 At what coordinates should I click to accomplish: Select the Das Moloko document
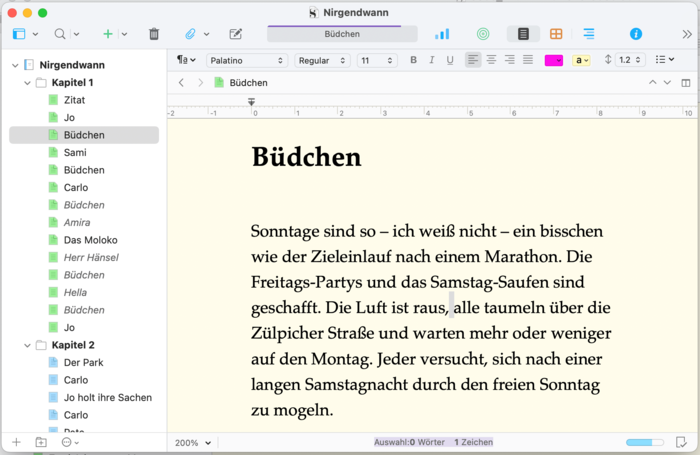tap(90, 240)
